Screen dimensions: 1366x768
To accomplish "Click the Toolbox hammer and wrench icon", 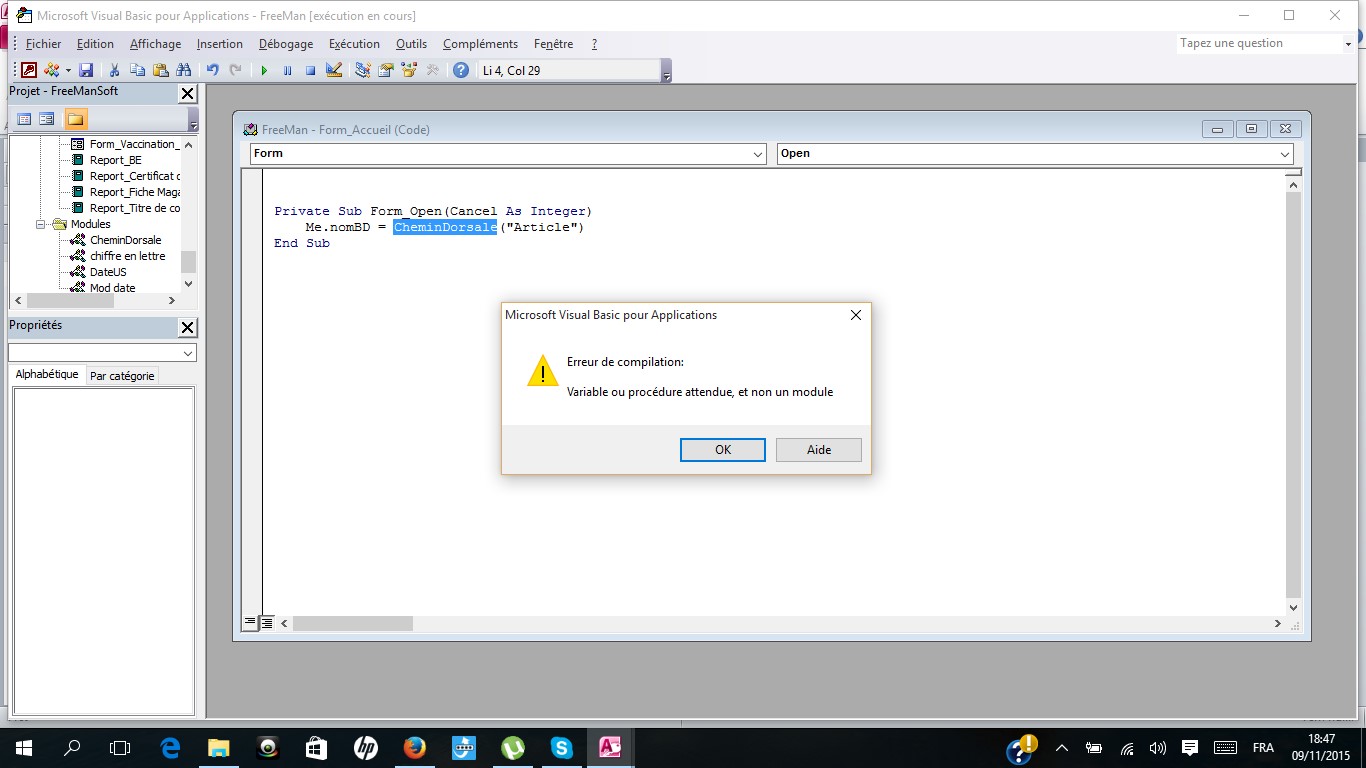I will pyautogui.click(x=432, y=70).
